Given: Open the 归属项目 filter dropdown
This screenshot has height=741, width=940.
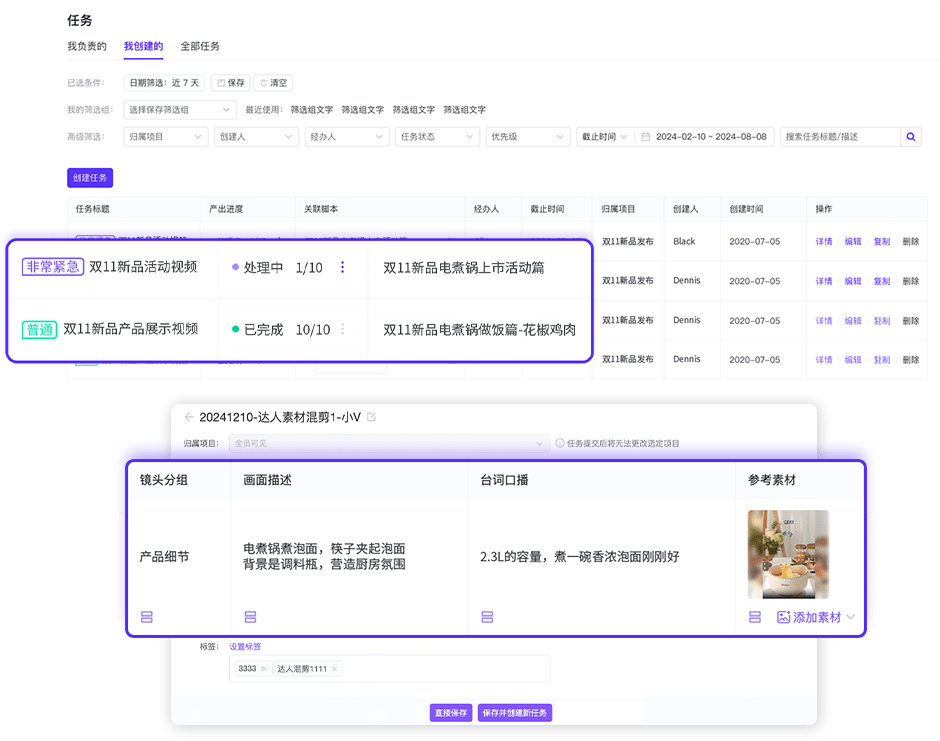Looking at the screenshot, I should coord(165,137).
